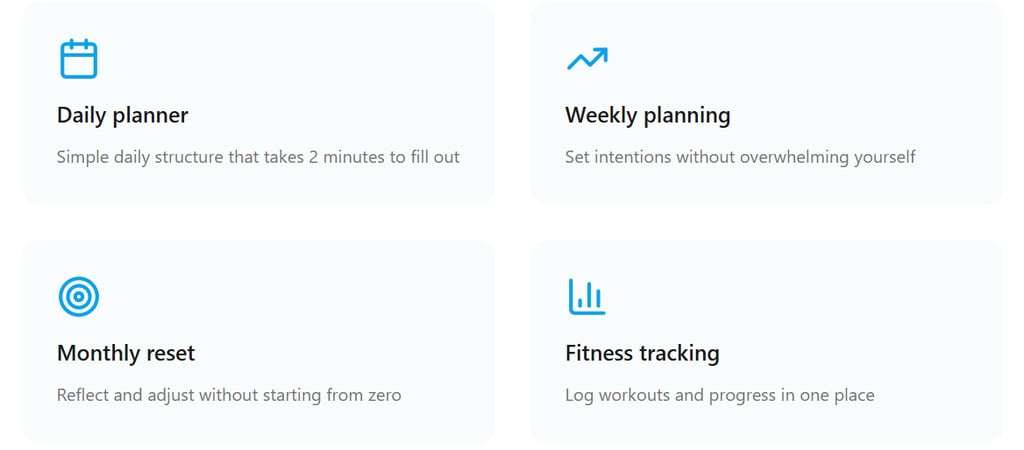Screen dimensions: 1024x450
Task: Click 'Log workouts and progress in one place'
Action: pos(720,395)
